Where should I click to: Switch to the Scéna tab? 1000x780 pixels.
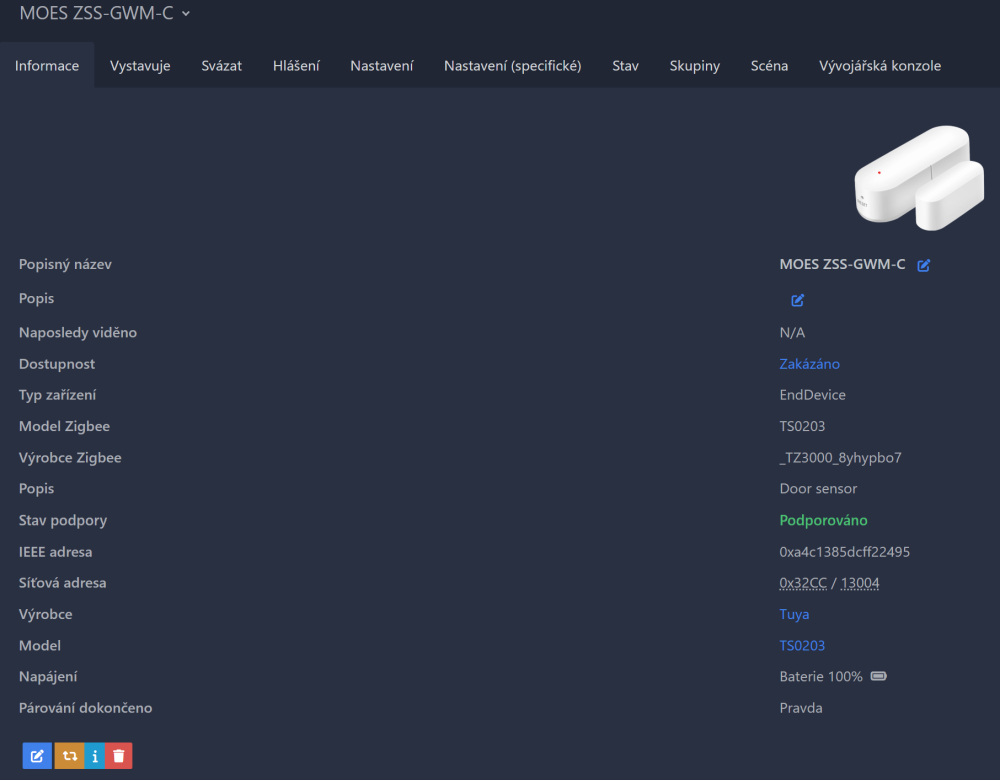[769, 66]
